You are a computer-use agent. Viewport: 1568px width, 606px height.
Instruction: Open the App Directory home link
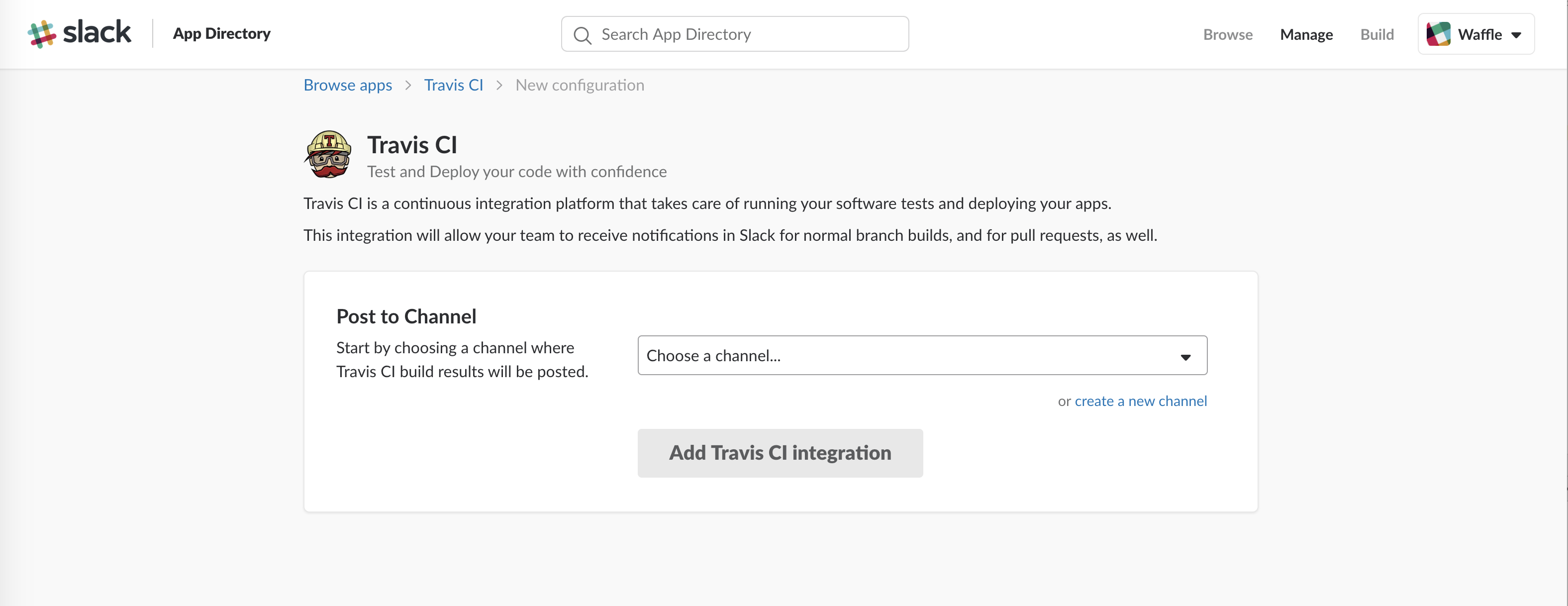(x=221, y=33)
